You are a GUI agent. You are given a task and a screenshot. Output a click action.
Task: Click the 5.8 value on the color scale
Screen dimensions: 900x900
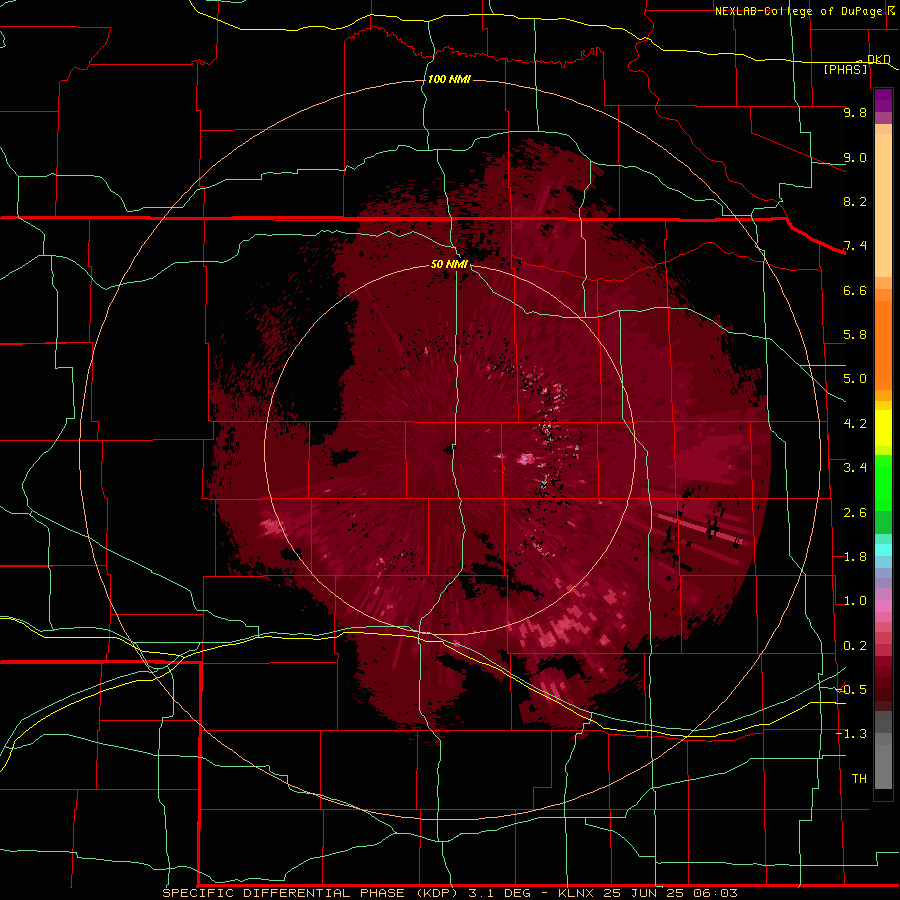pos(855,335)
